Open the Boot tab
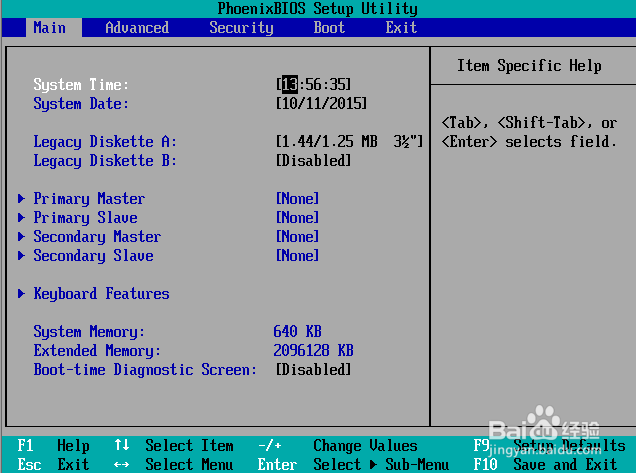Viewport: 636px width, 473px height. click(329, 28)
